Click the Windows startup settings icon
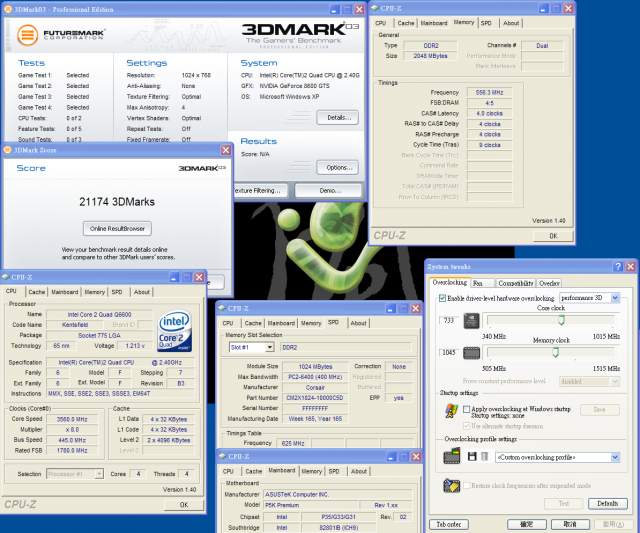Screen dimensions: 640x533 click(451, 411)
